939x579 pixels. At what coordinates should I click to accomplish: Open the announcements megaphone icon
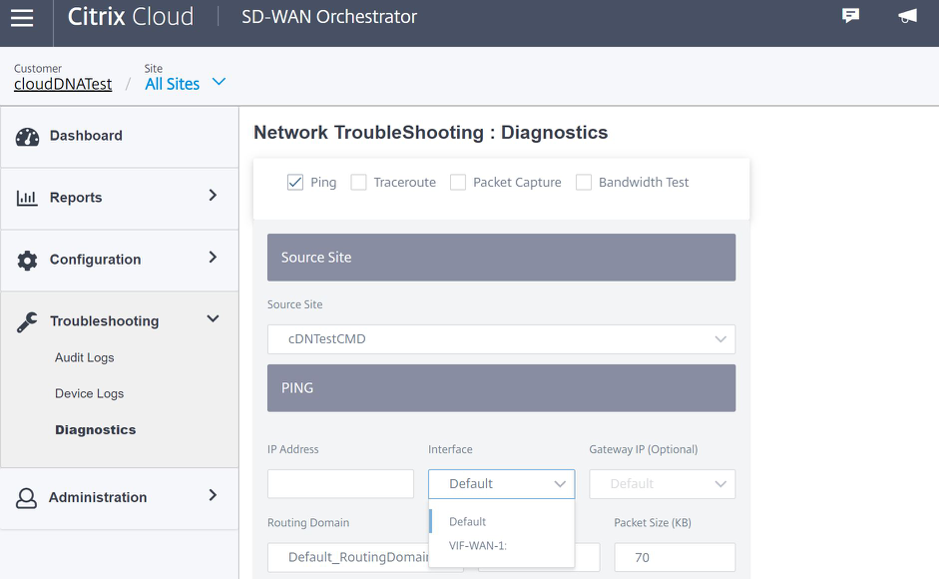(x=908, y=16)
